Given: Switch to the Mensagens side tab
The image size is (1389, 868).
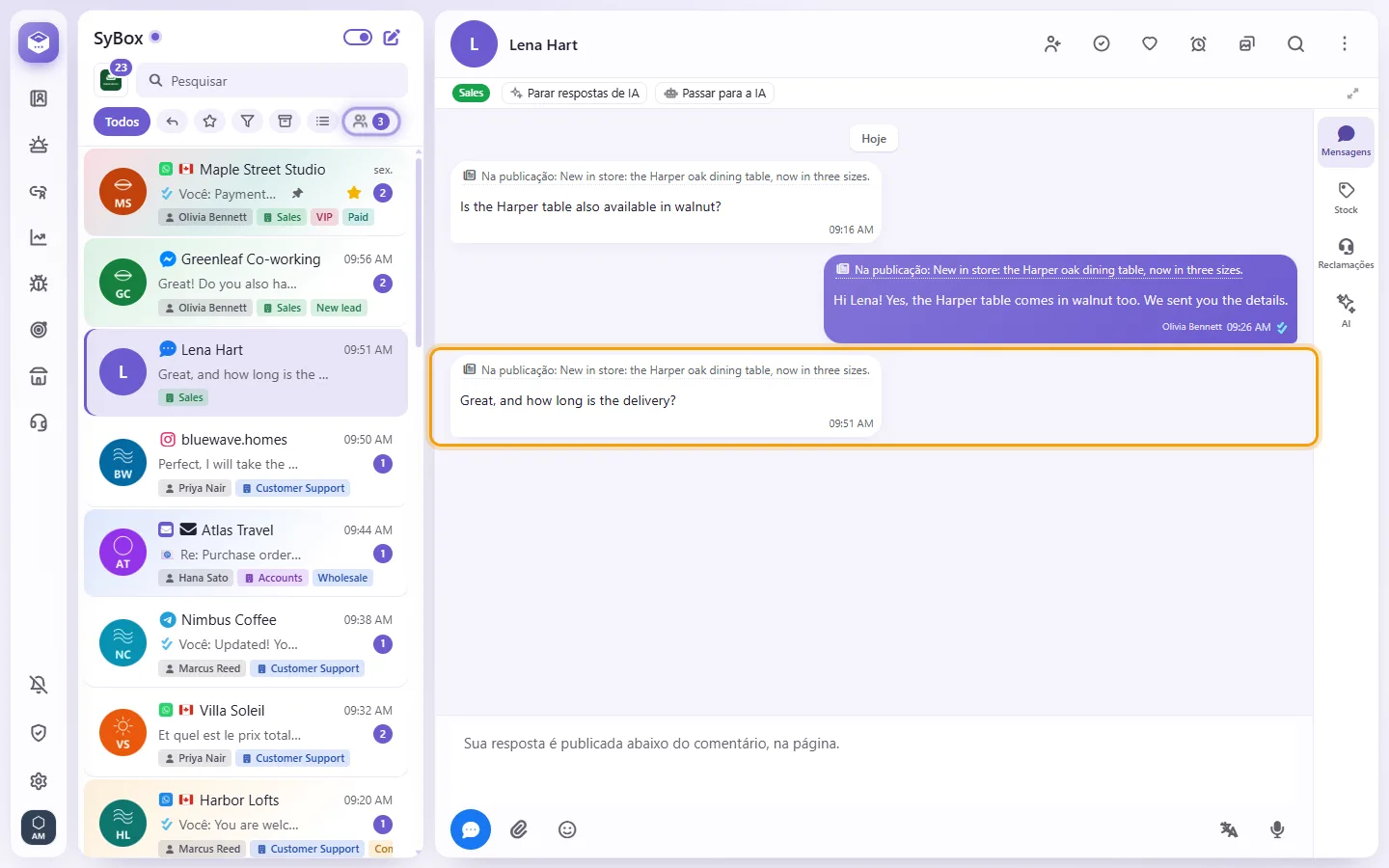Looking at the screenshot, I should (x=1346, y=140).
